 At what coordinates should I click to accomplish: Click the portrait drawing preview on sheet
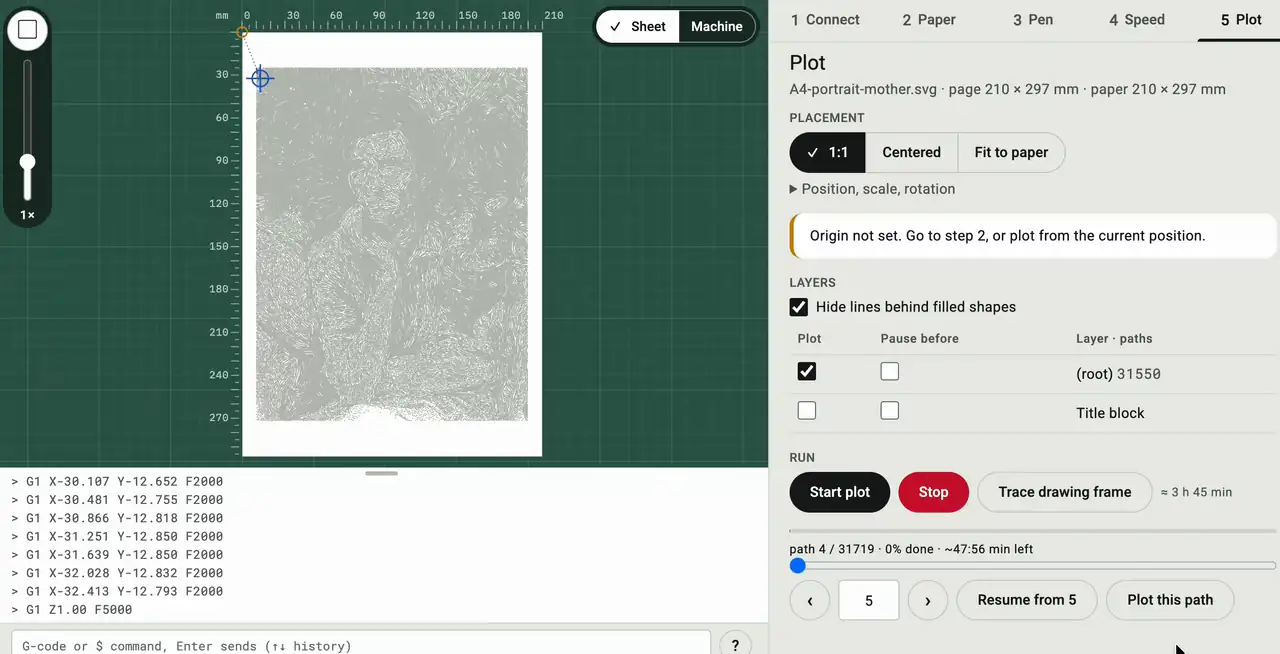point(392,244)
